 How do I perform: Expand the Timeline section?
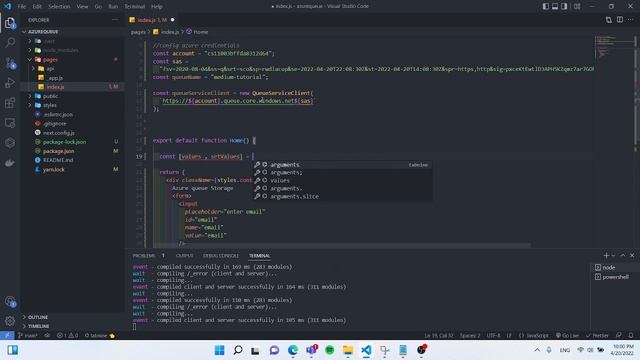(x=39, y=326)
